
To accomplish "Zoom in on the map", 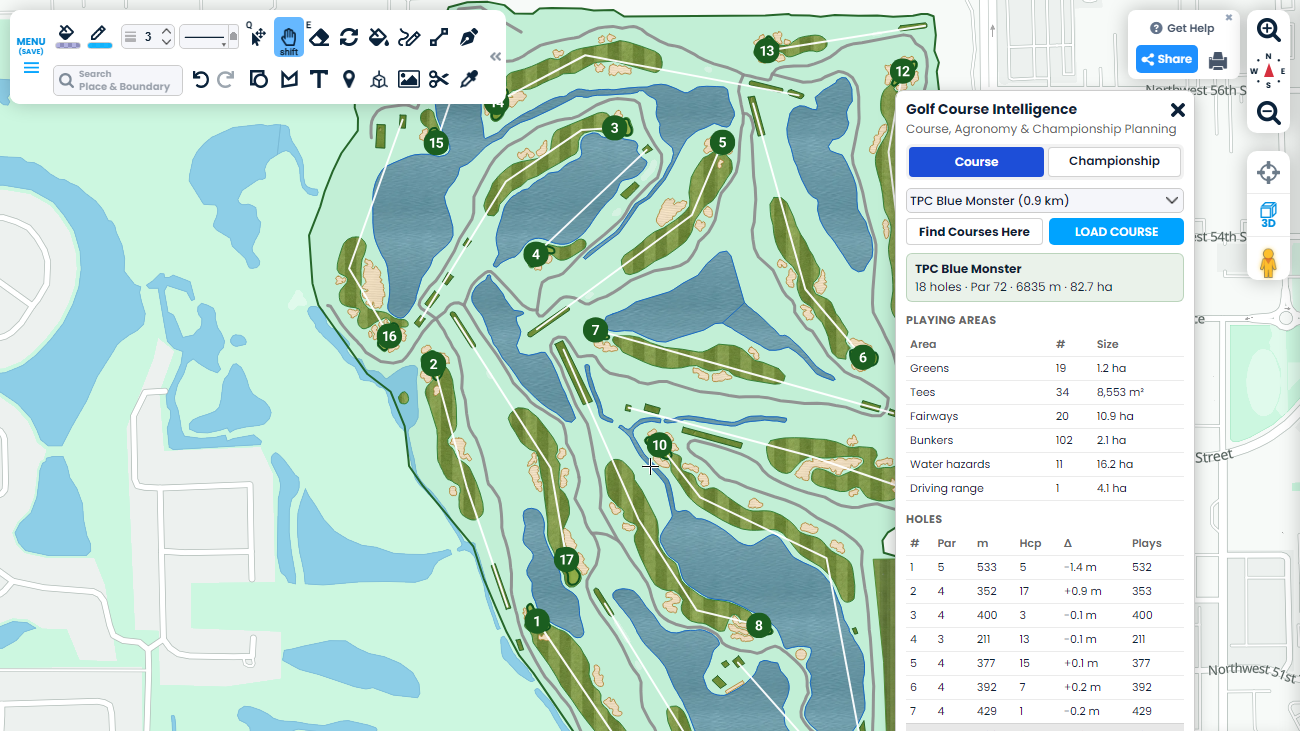I will 1269,30.
